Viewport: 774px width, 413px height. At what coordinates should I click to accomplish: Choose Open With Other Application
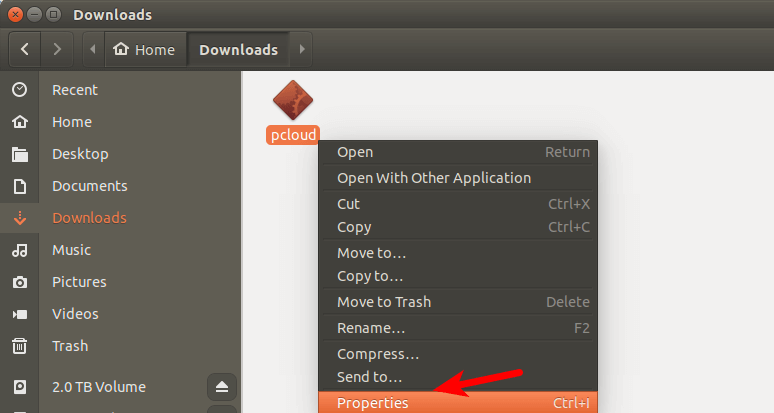click(x=433, y=178)
